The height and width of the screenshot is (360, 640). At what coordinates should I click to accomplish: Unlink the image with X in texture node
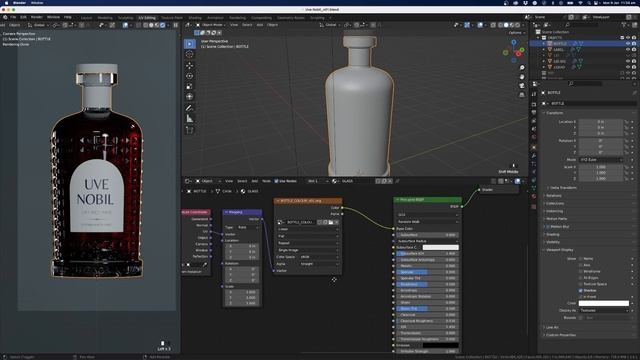(x=337, y=222)
